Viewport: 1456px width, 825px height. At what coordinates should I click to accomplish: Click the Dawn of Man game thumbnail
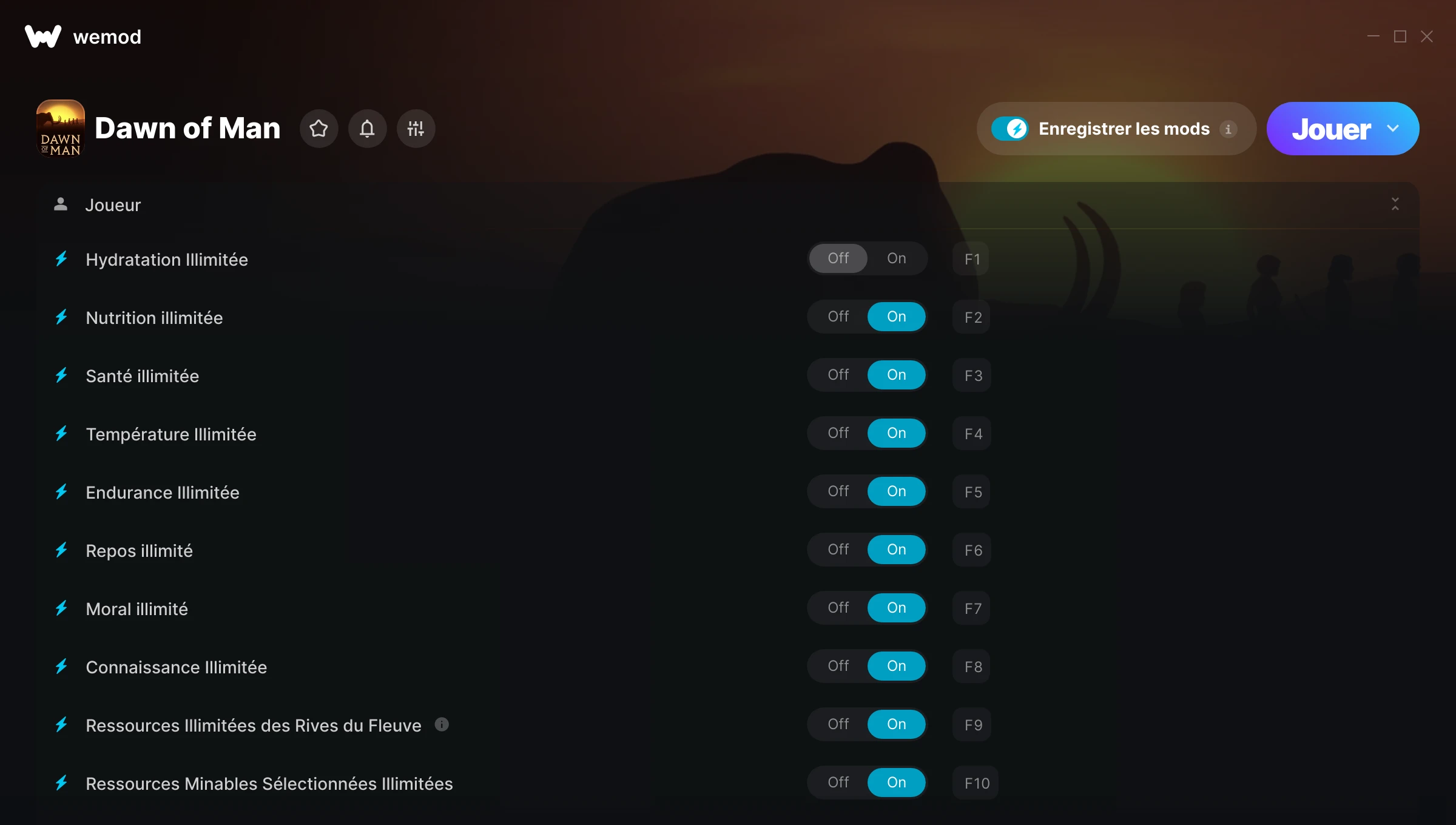(x=61, y=128)
